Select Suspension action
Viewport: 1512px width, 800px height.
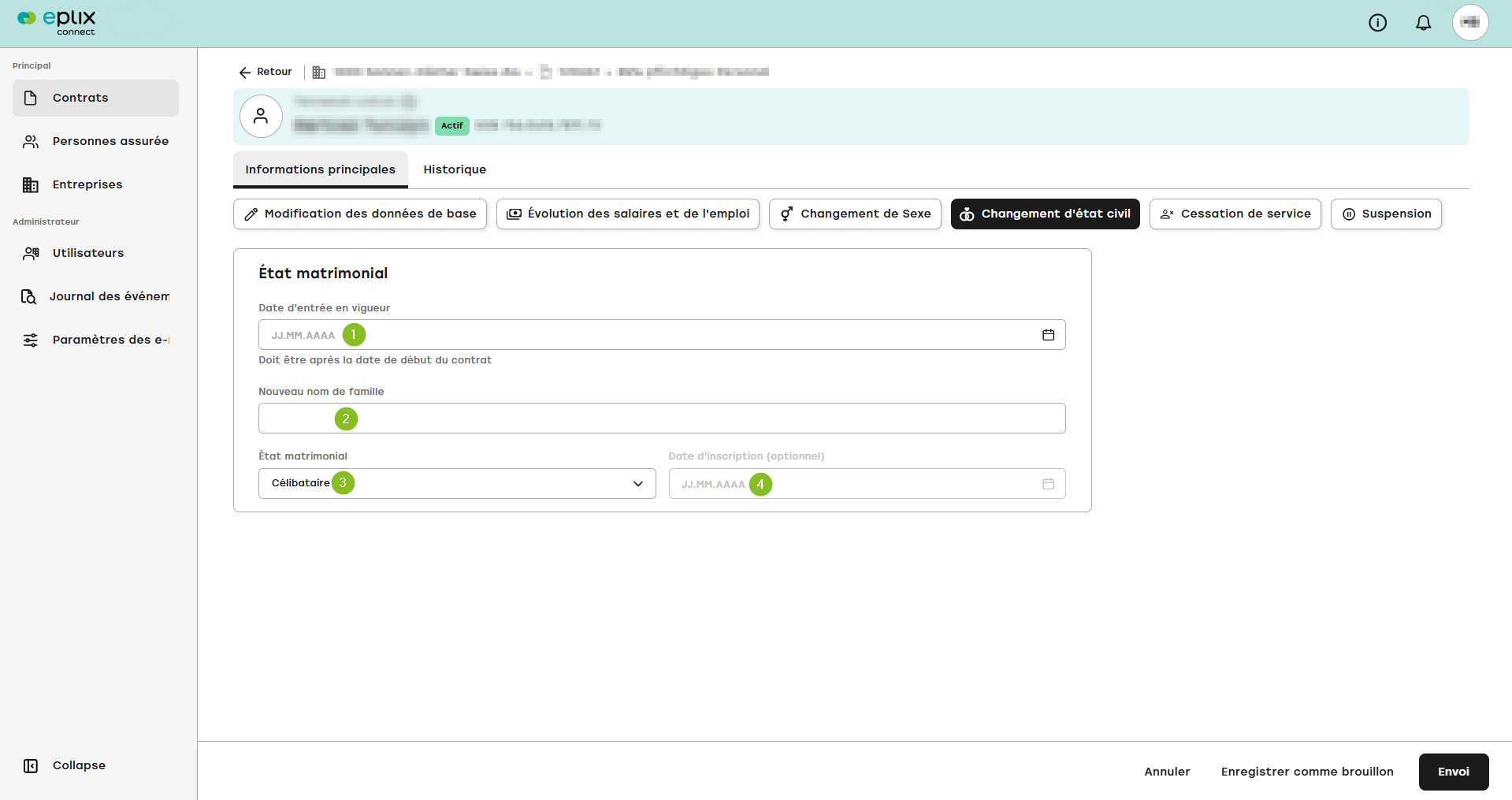click(1386, 214)
